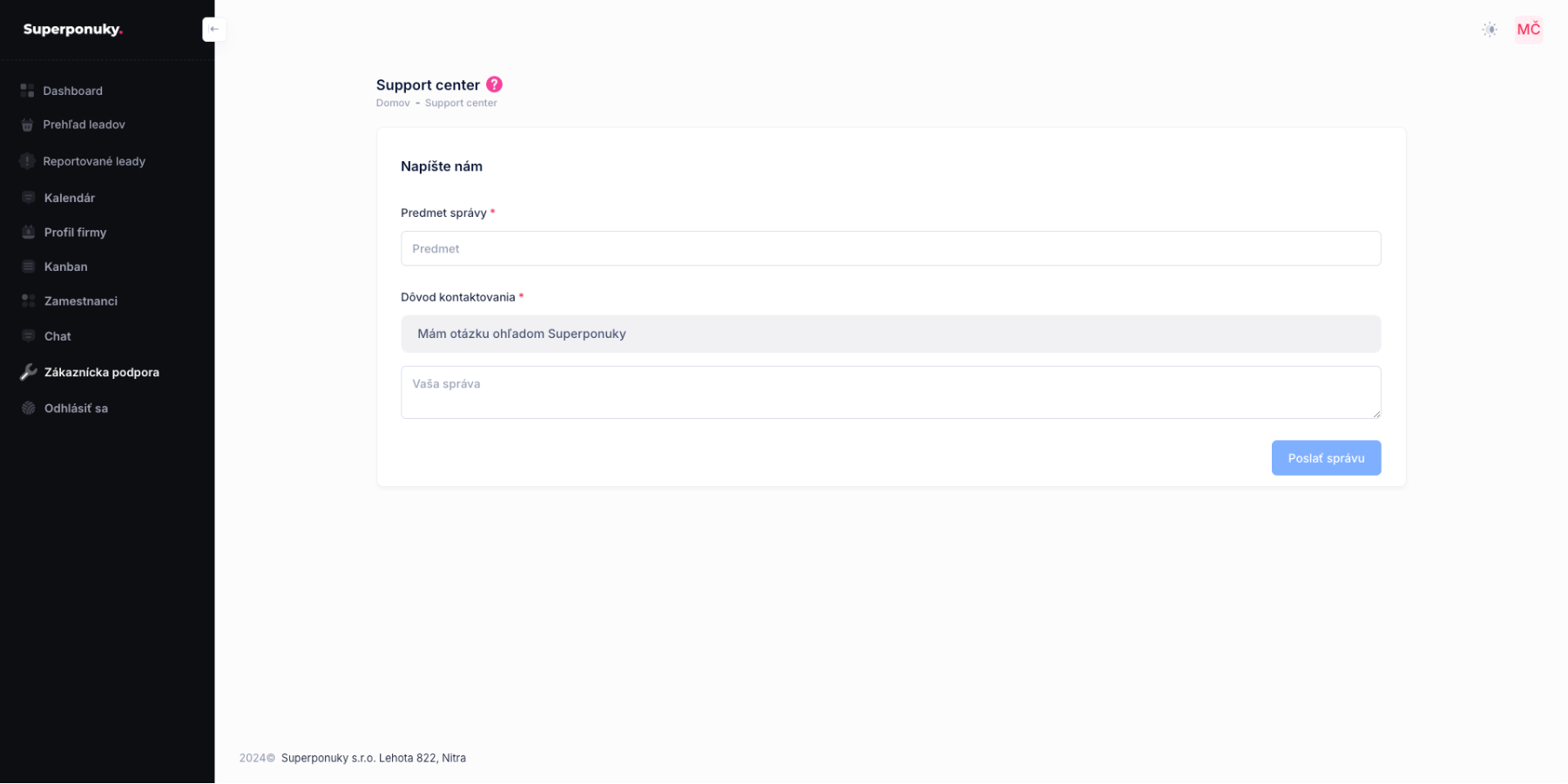Click the Prehľad leadov basket icon

pyautogui.click(x=27, y=125)
